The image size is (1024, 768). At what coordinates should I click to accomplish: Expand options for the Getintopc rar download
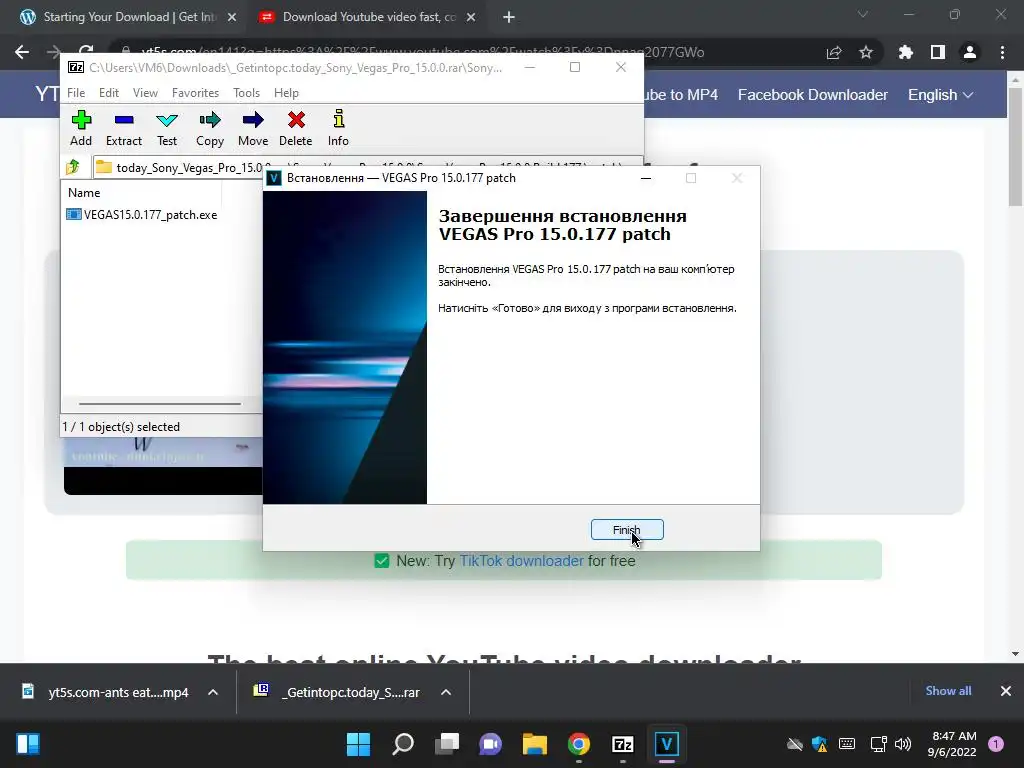(x=446, y=692)
